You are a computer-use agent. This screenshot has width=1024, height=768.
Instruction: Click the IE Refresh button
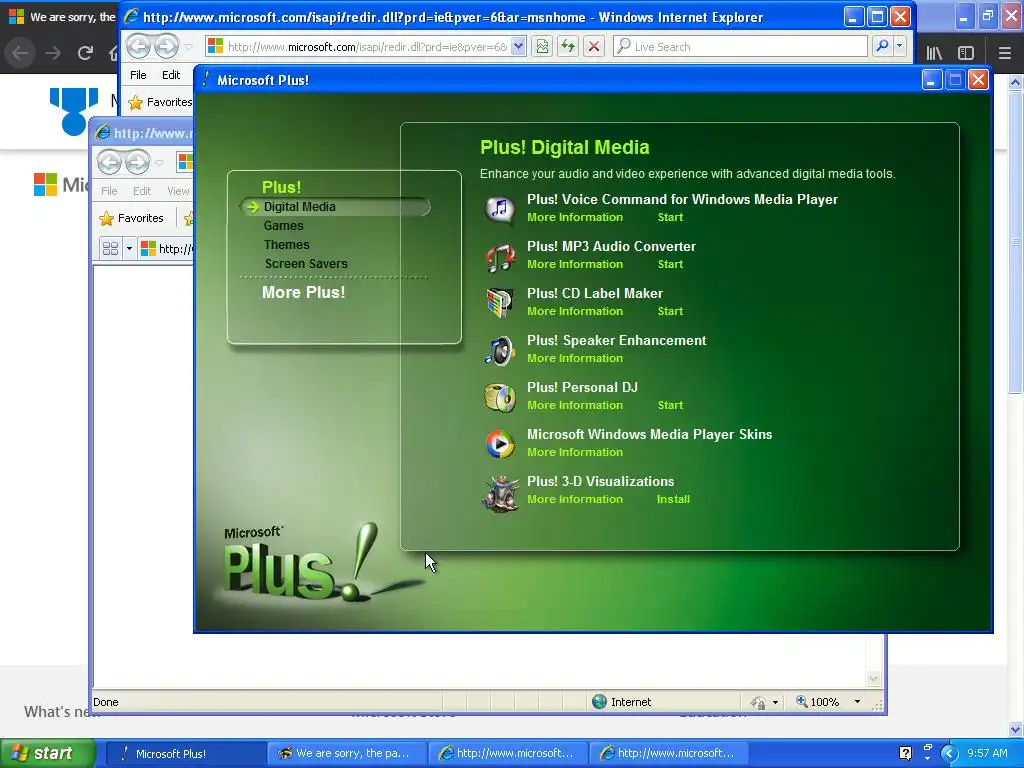pyautogui.click(x=568, y=46)
